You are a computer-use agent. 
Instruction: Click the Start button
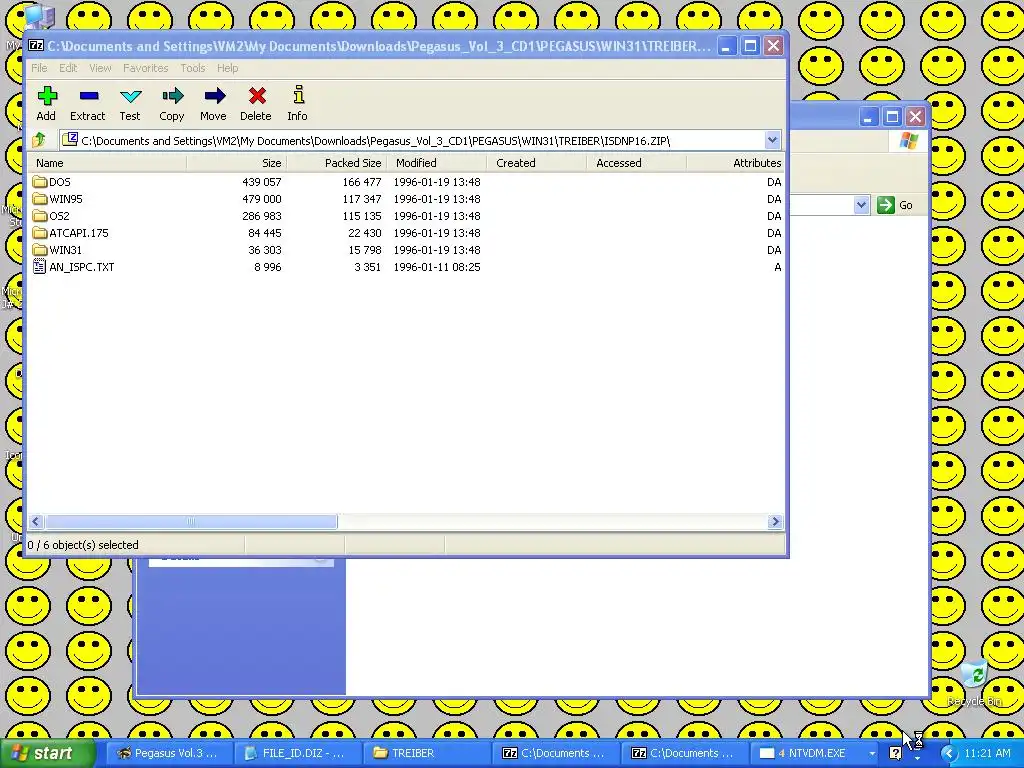coord(47,754)
